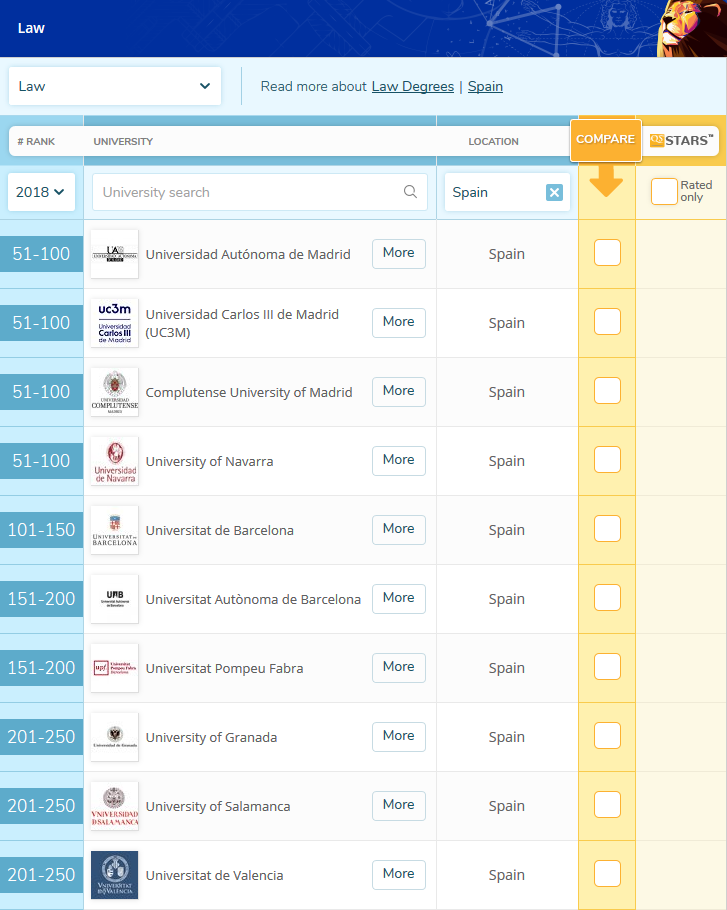Open Universitat de Valencia logo
727x910 pixels.
point(114,875)
